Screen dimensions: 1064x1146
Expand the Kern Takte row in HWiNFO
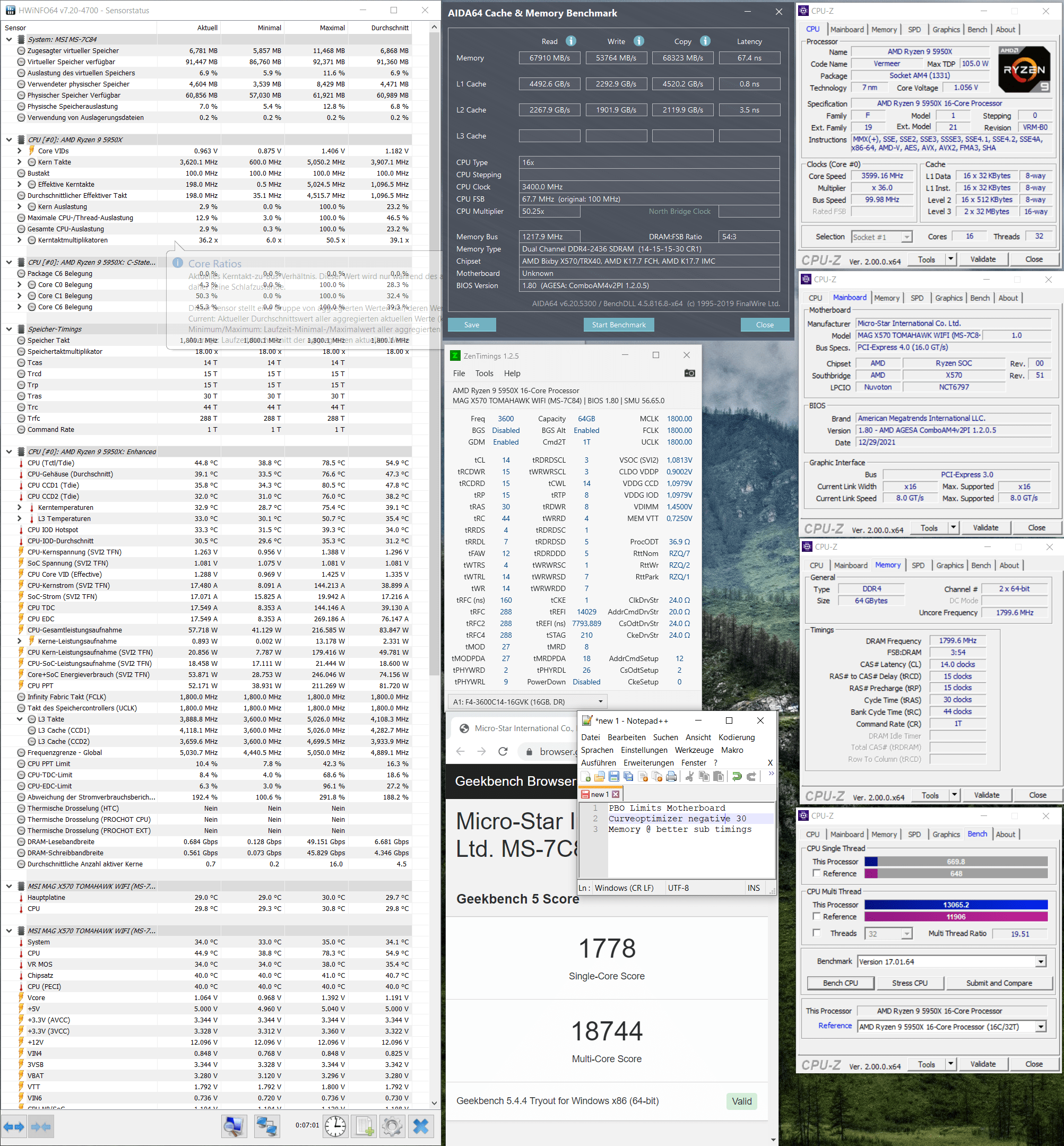[19, 162]
